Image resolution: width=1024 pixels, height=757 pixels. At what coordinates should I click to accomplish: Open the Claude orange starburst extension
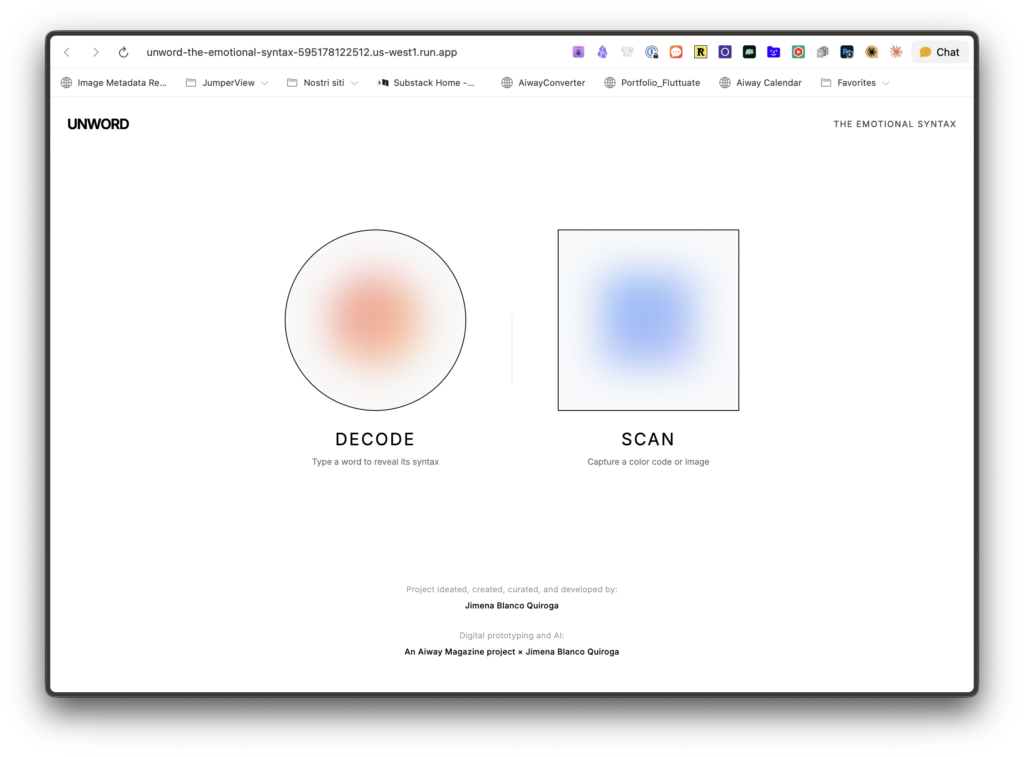[x=895, y=52]
